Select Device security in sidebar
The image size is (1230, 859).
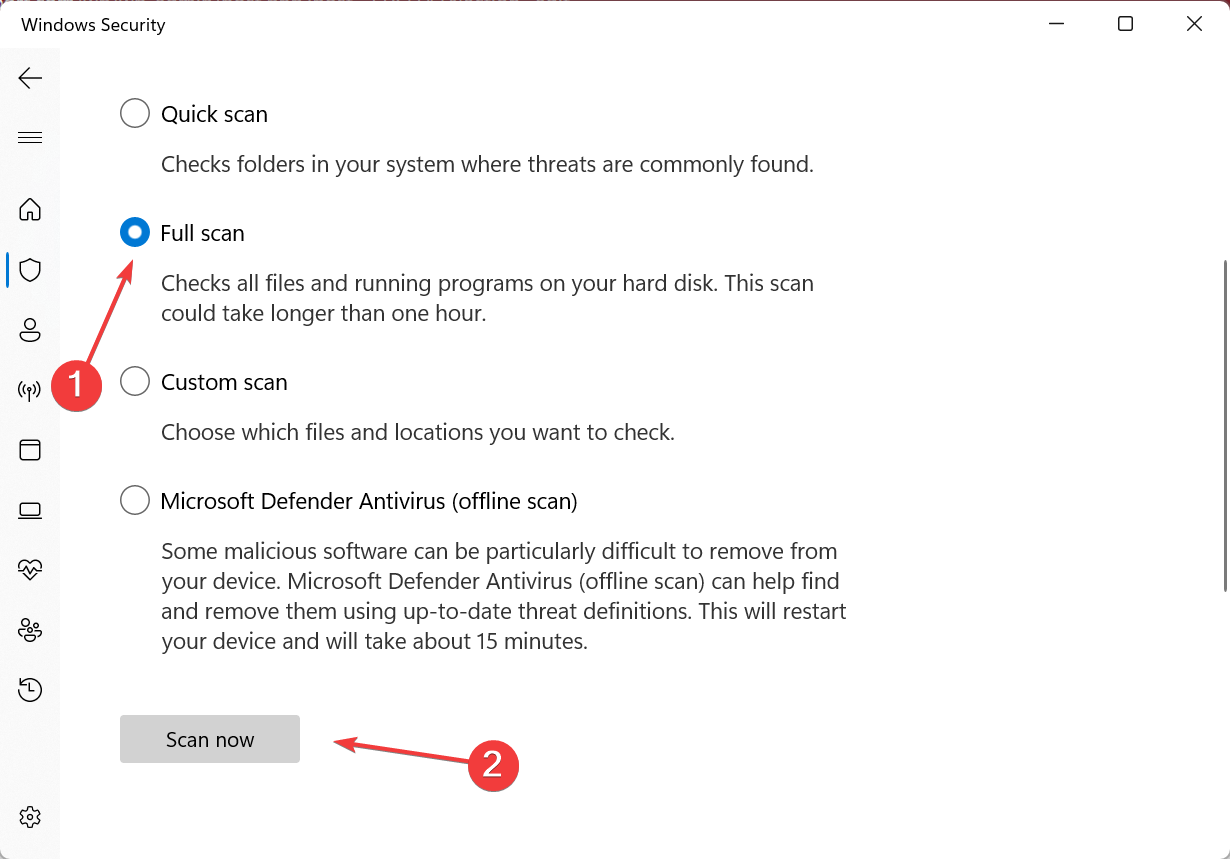30,510
